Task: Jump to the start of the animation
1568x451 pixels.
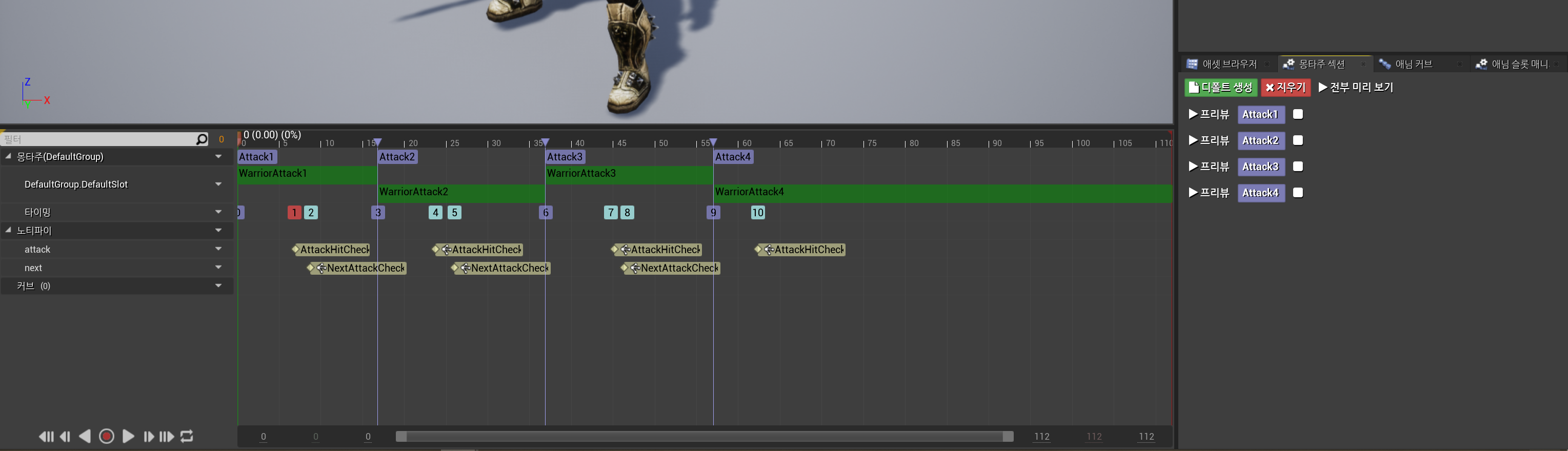Action: click(46, 436)
